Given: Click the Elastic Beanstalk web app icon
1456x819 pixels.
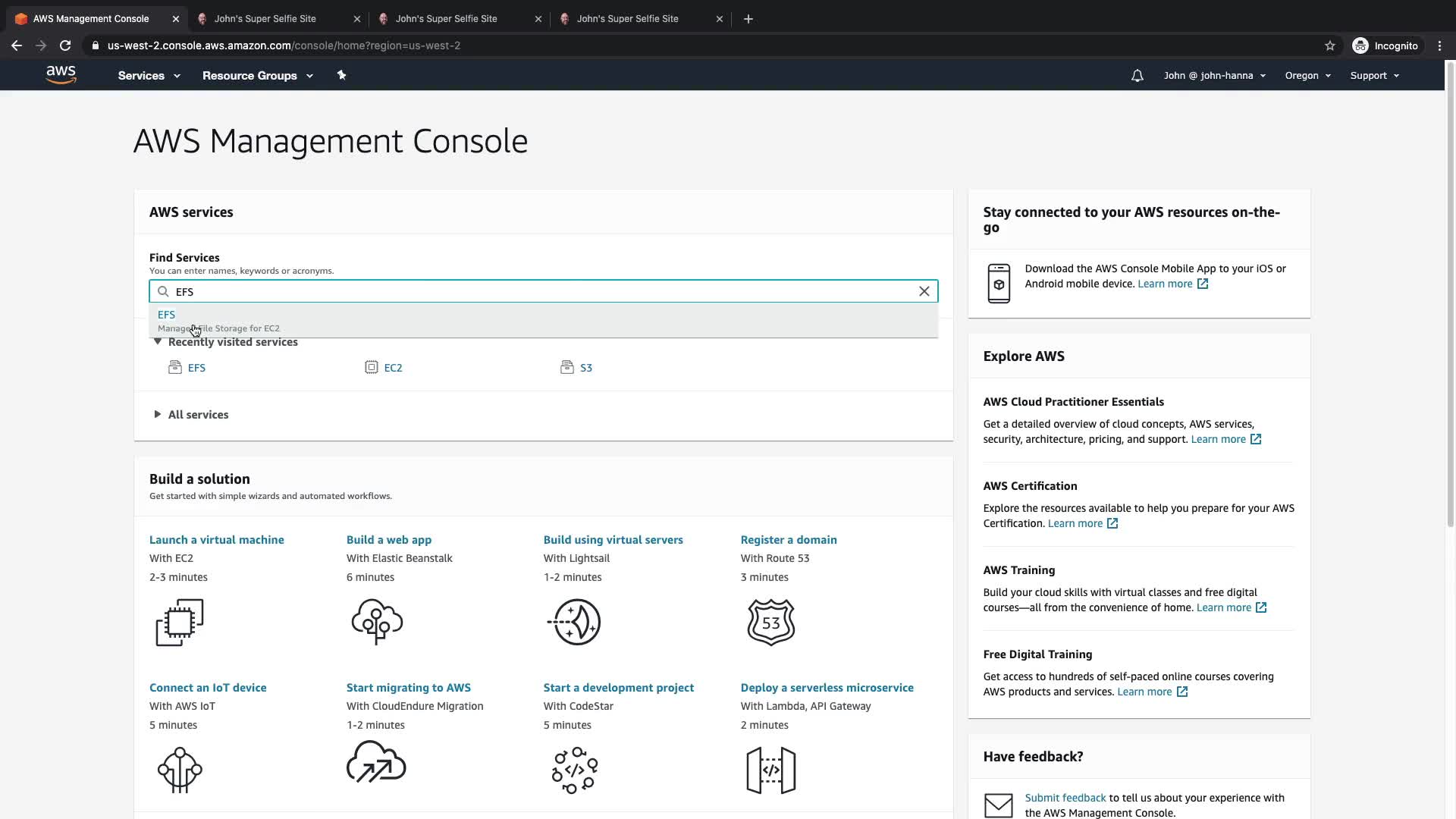Looking at the screenshot, I should [x=377, y=622].
